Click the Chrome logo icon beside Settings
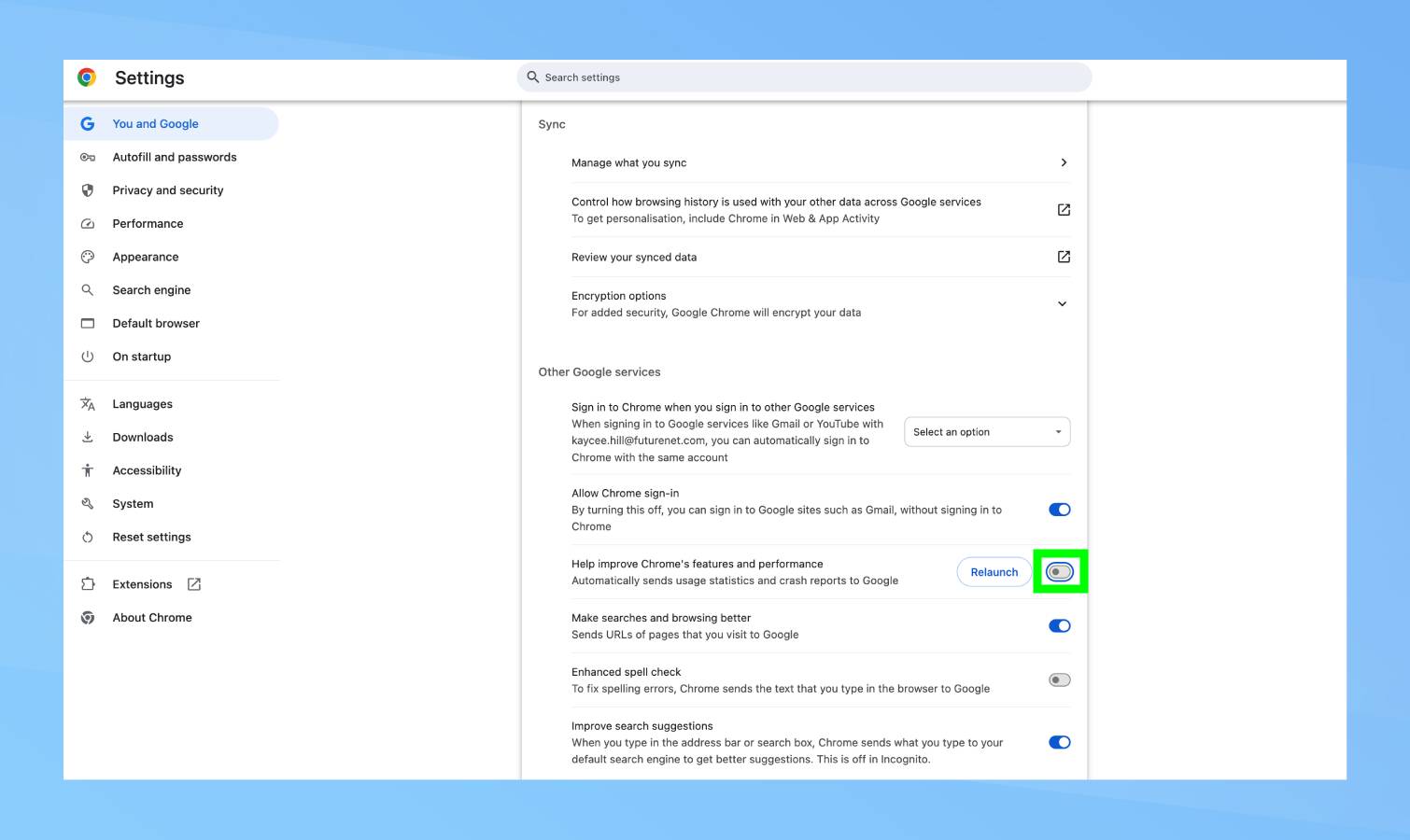 click(x=87, y=77)
